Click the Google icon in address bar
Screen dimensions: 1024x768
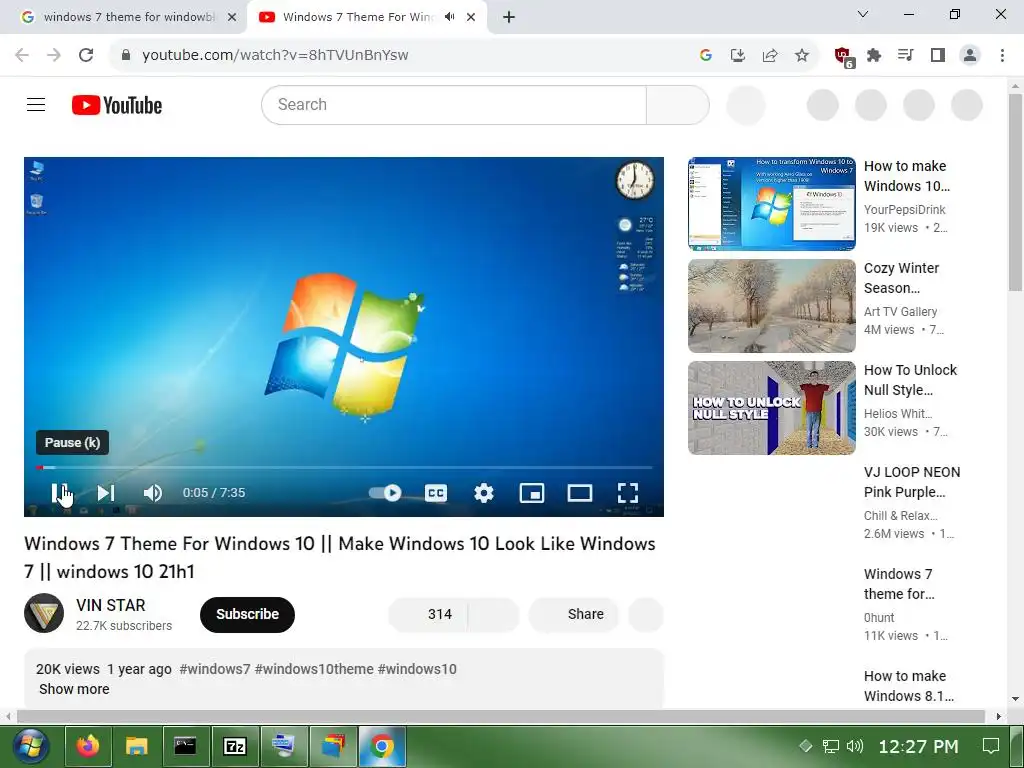pos(705,56)
